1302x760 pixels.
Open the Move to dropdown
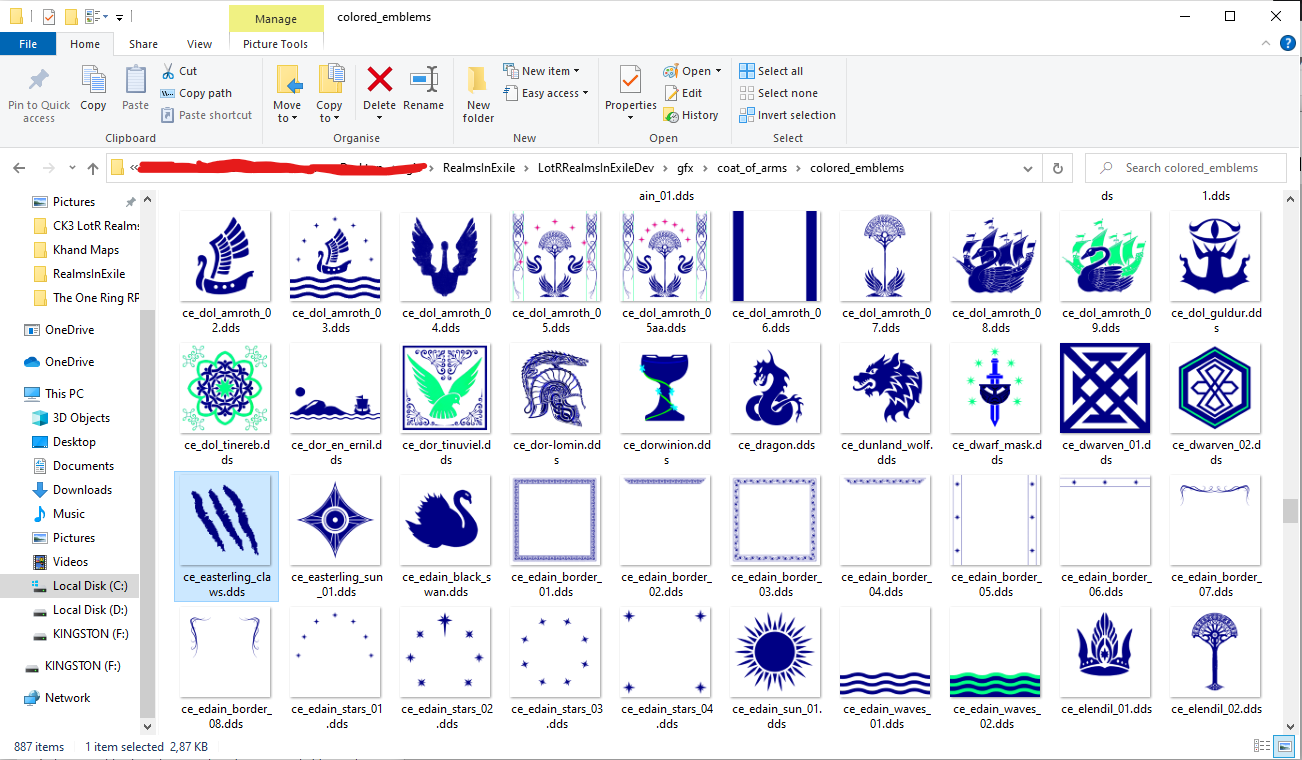pyautogui.click(x=287, y=111)
